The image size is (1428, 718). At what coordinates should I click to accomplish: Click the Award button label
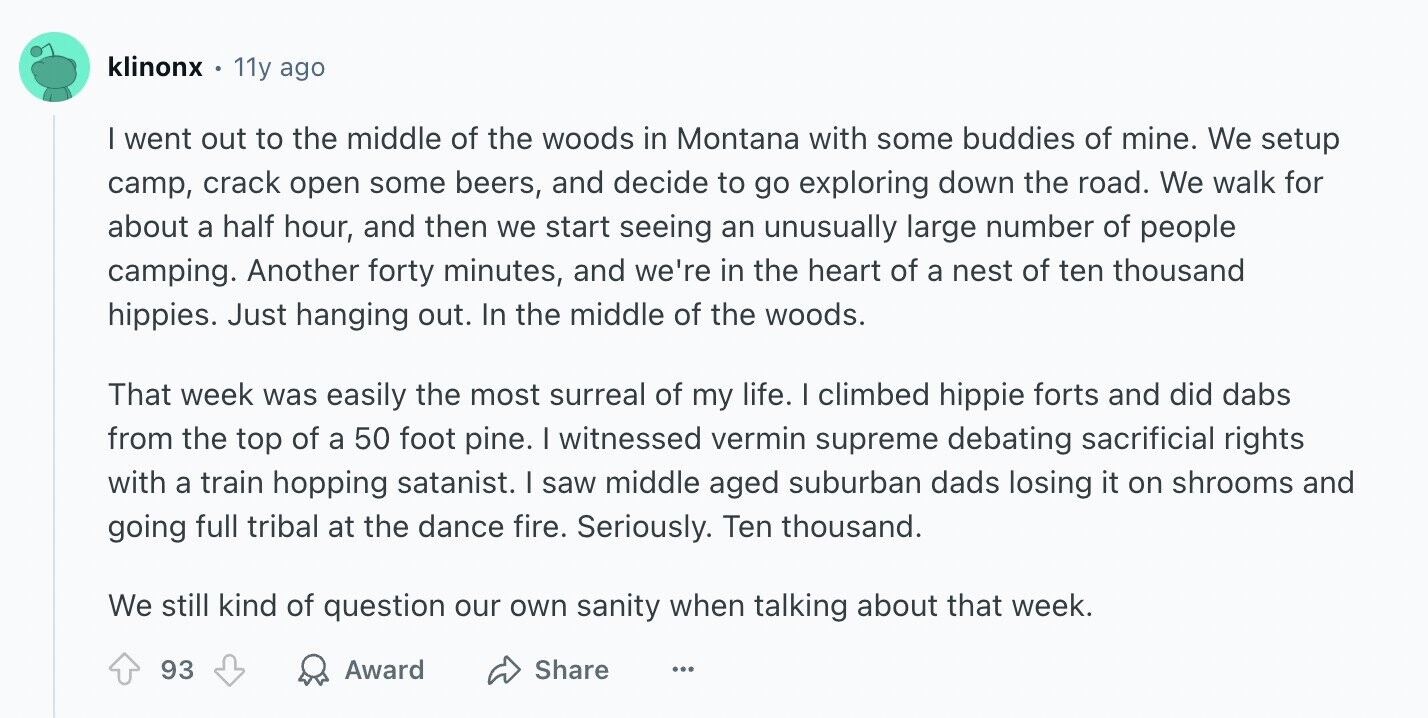384,670
